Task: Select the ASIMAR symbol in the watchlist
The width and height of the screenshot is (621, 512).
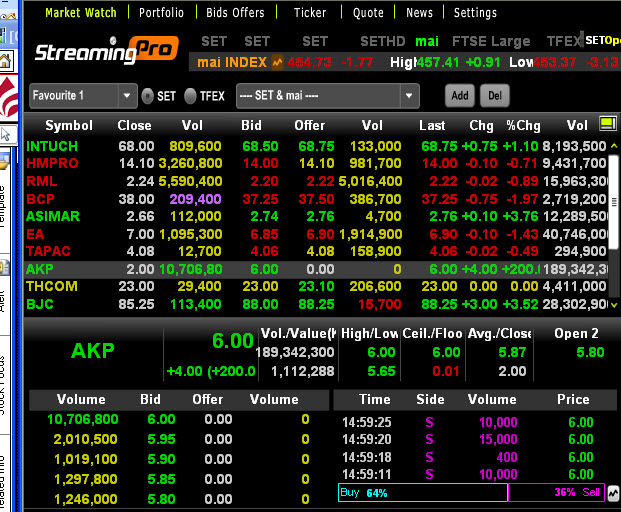Action: click(54, 216)
